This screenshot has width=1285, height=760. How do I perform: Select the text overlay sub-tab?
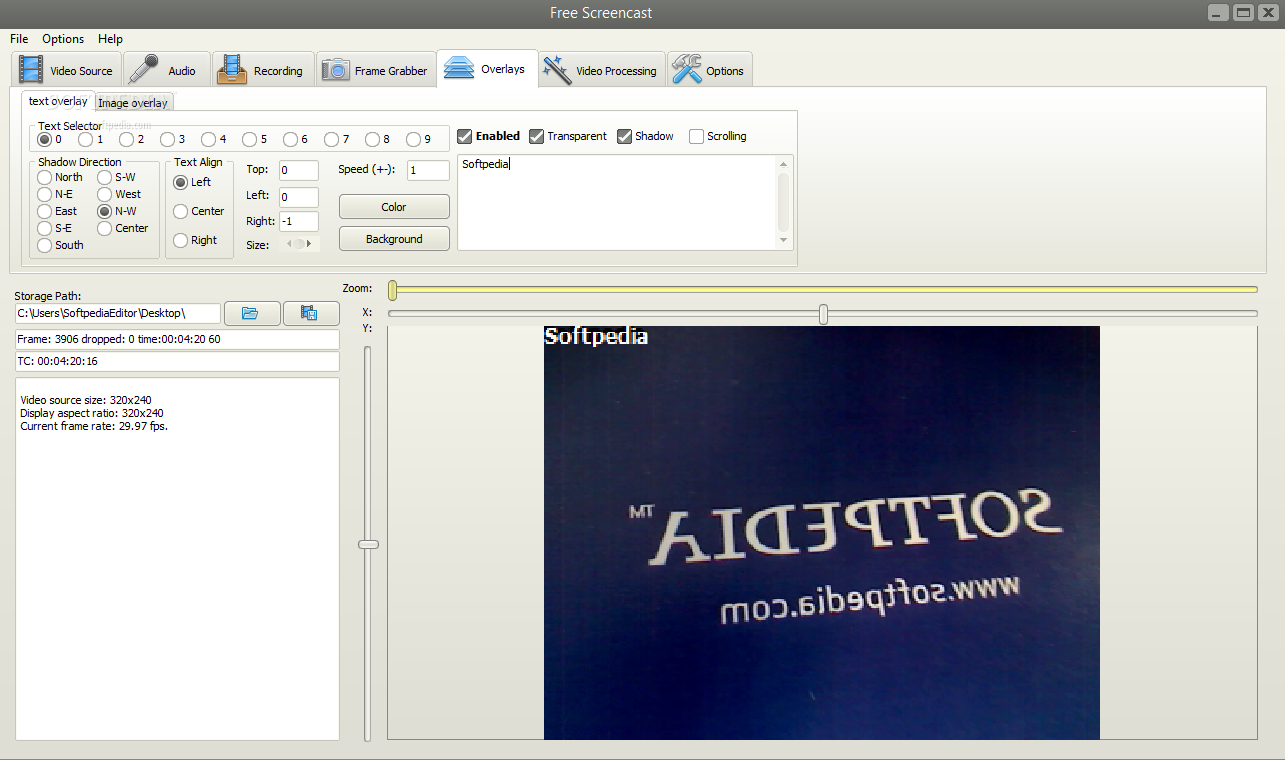pyautogui.click(x=58, y=101)
